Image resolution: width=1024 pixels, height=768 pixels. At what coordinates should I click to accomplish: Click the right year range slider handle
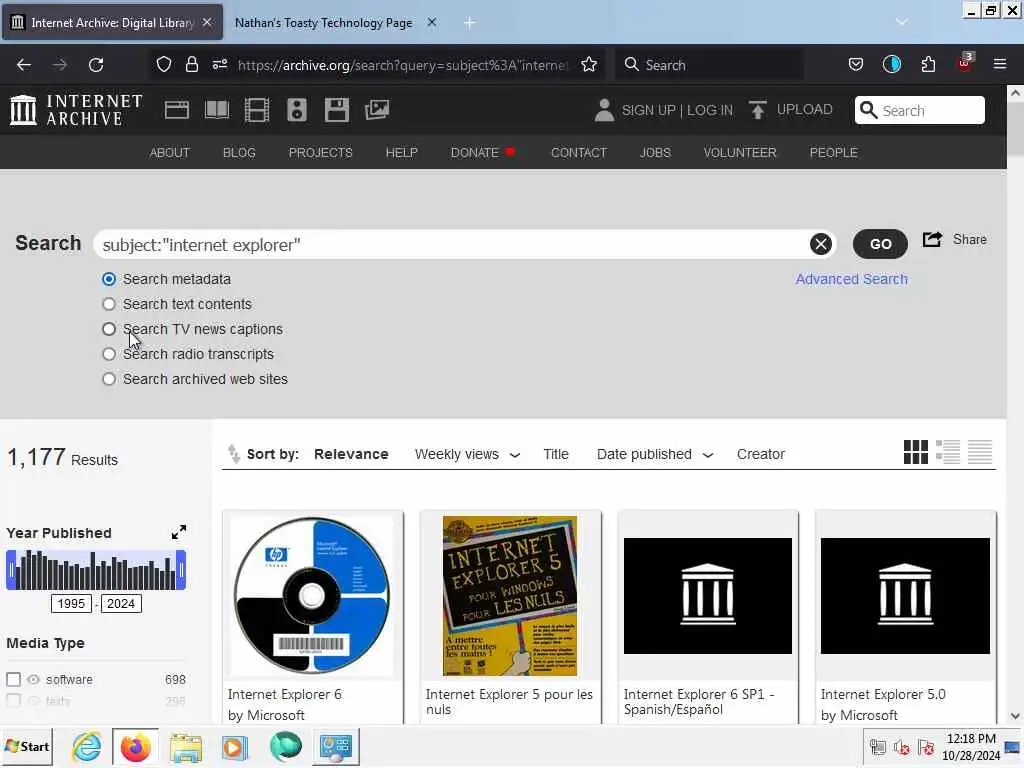tap(182, 570)
